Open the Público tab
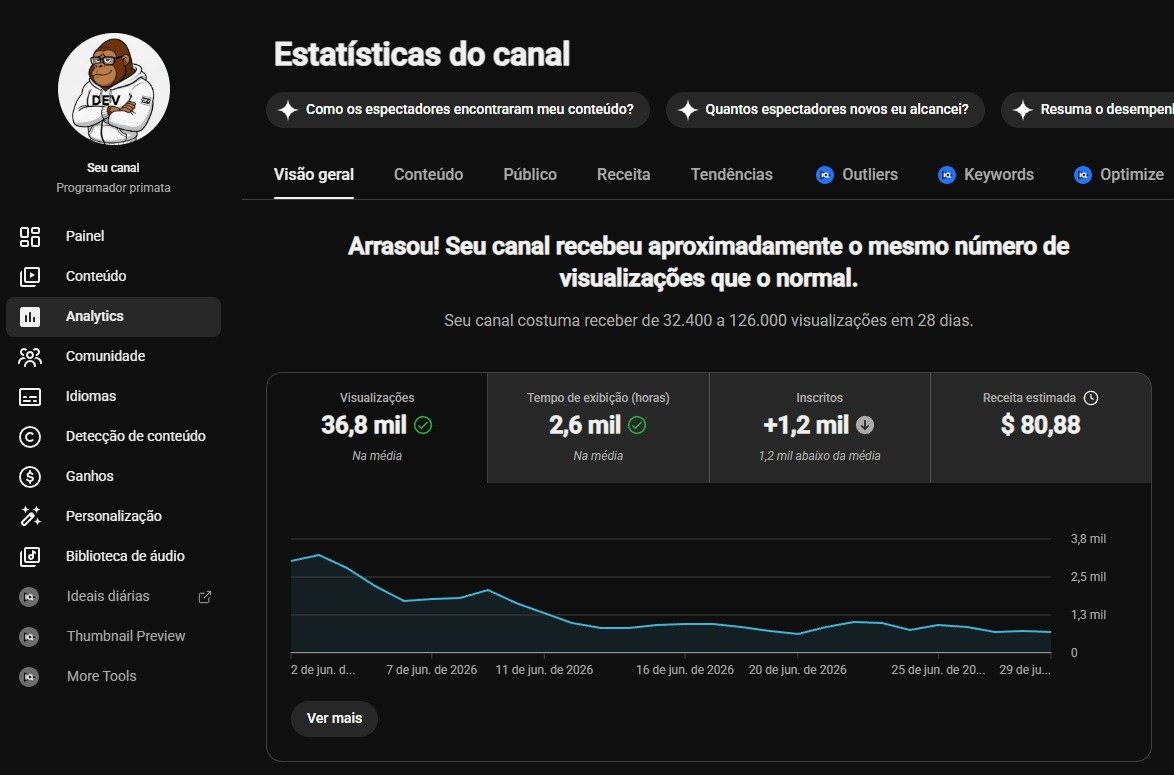The height and width of the screenshot is (775, 1174). click(530, 174)
